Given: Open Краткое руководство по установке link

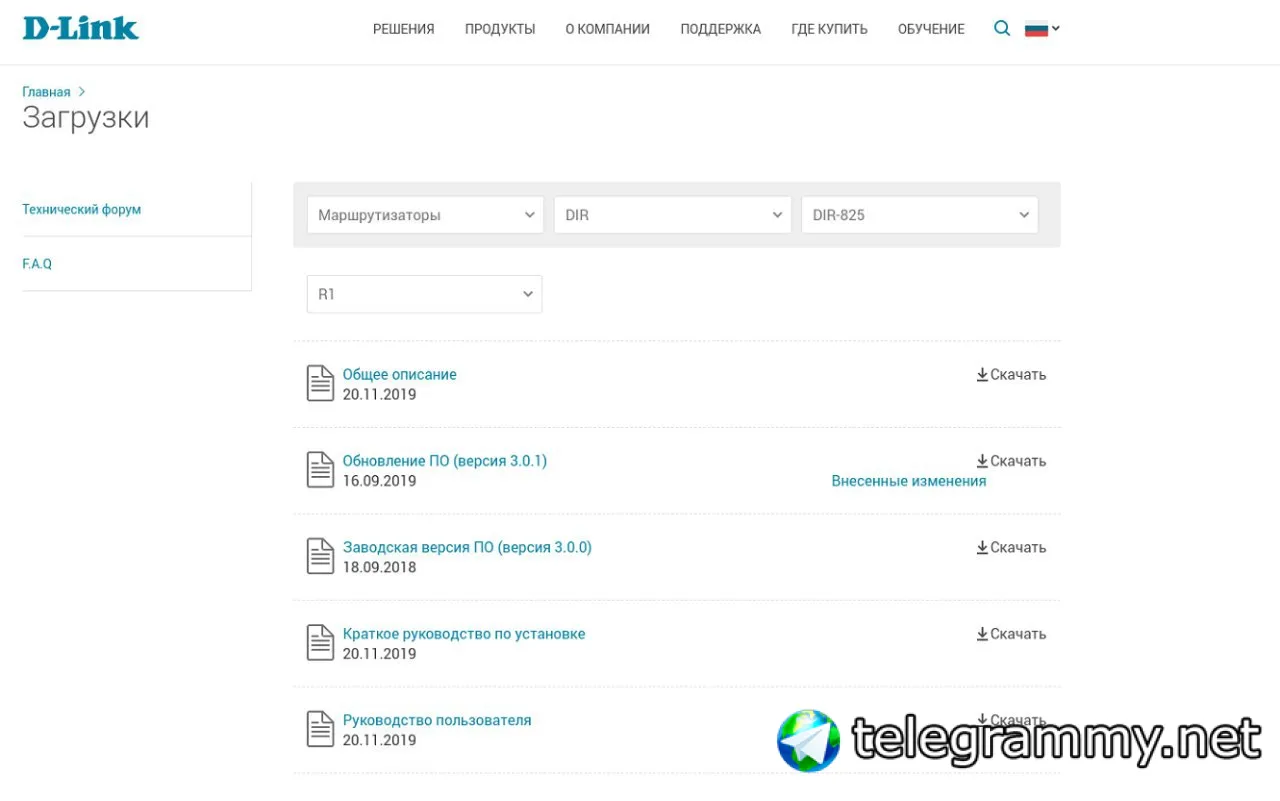Looking at the screenshot, I should 464,634.
